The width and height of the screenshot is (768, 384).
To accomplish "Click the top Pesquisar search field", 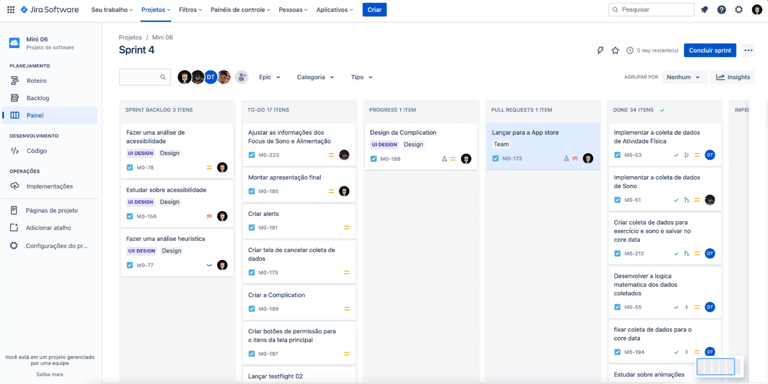I will 651,10.
